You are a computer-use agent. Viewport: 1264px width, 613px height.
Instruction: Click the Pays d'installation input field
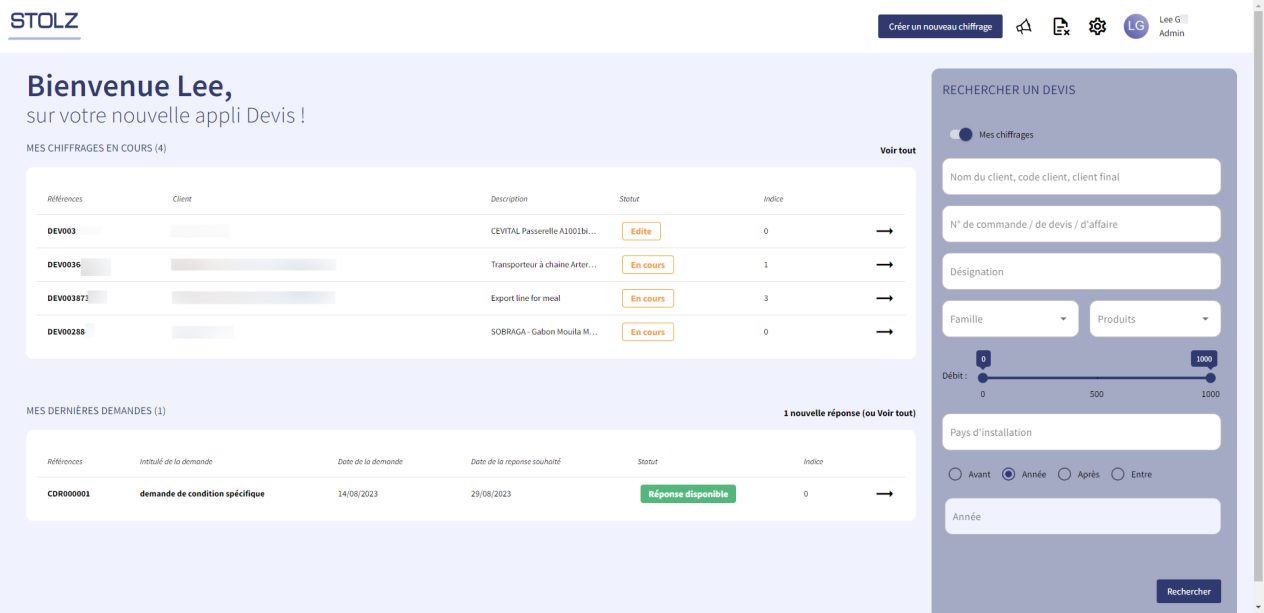tap(1081, 432)
